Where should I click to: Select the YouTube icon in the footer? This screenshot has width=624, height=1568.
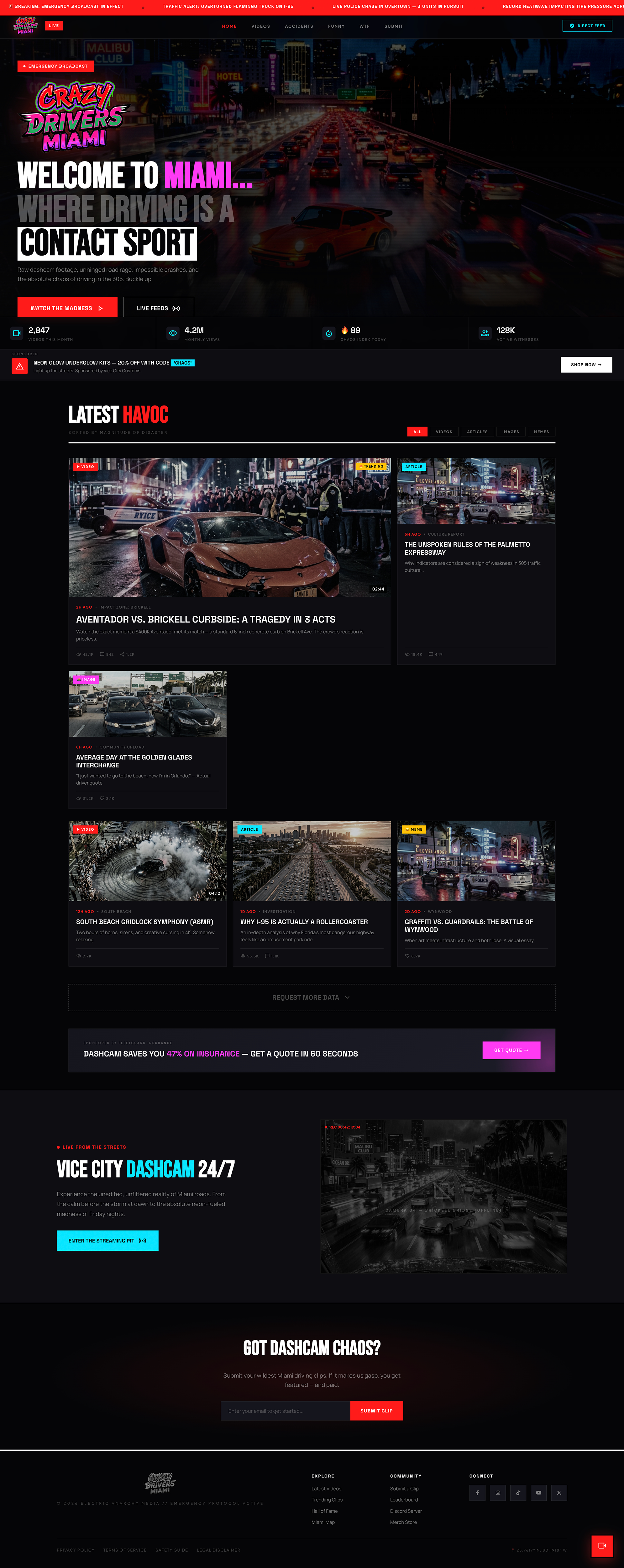point(538,1493)
